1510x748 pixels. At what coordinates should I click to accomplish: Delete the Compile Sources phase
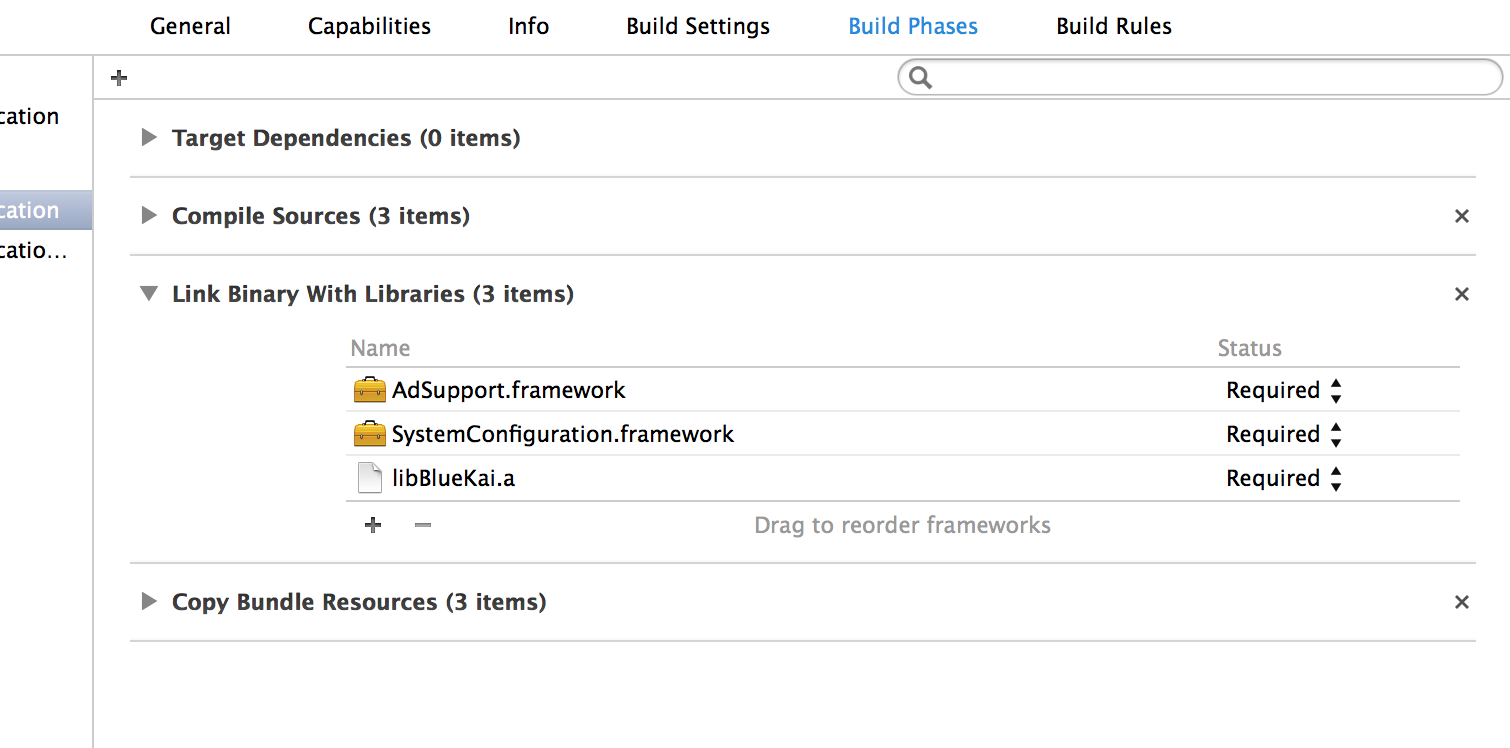pyautogui.click(x=1461, y=216)
